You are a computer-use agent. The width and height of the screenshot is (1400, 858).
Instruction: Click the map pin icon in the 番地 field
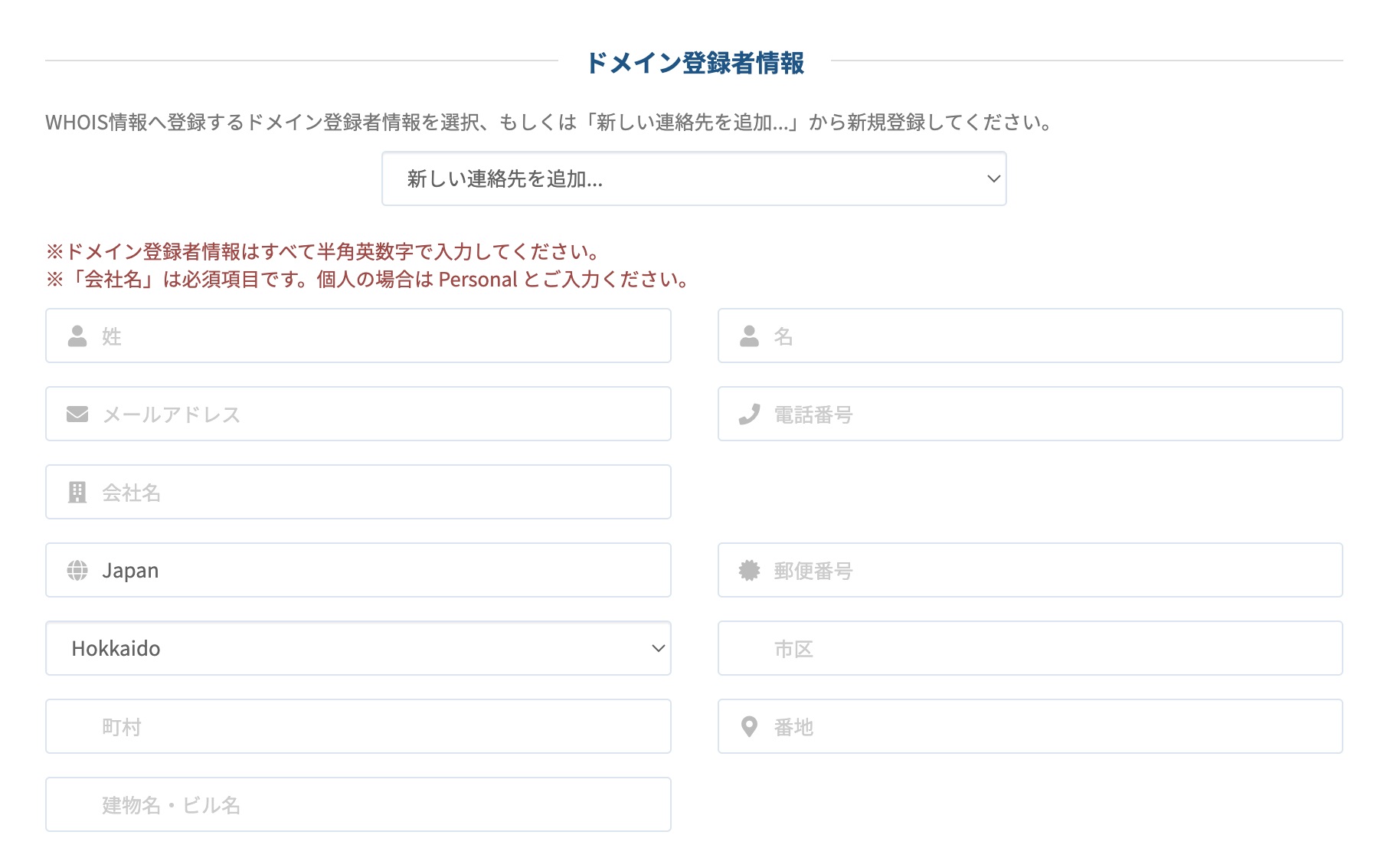(x=749, y=727)
